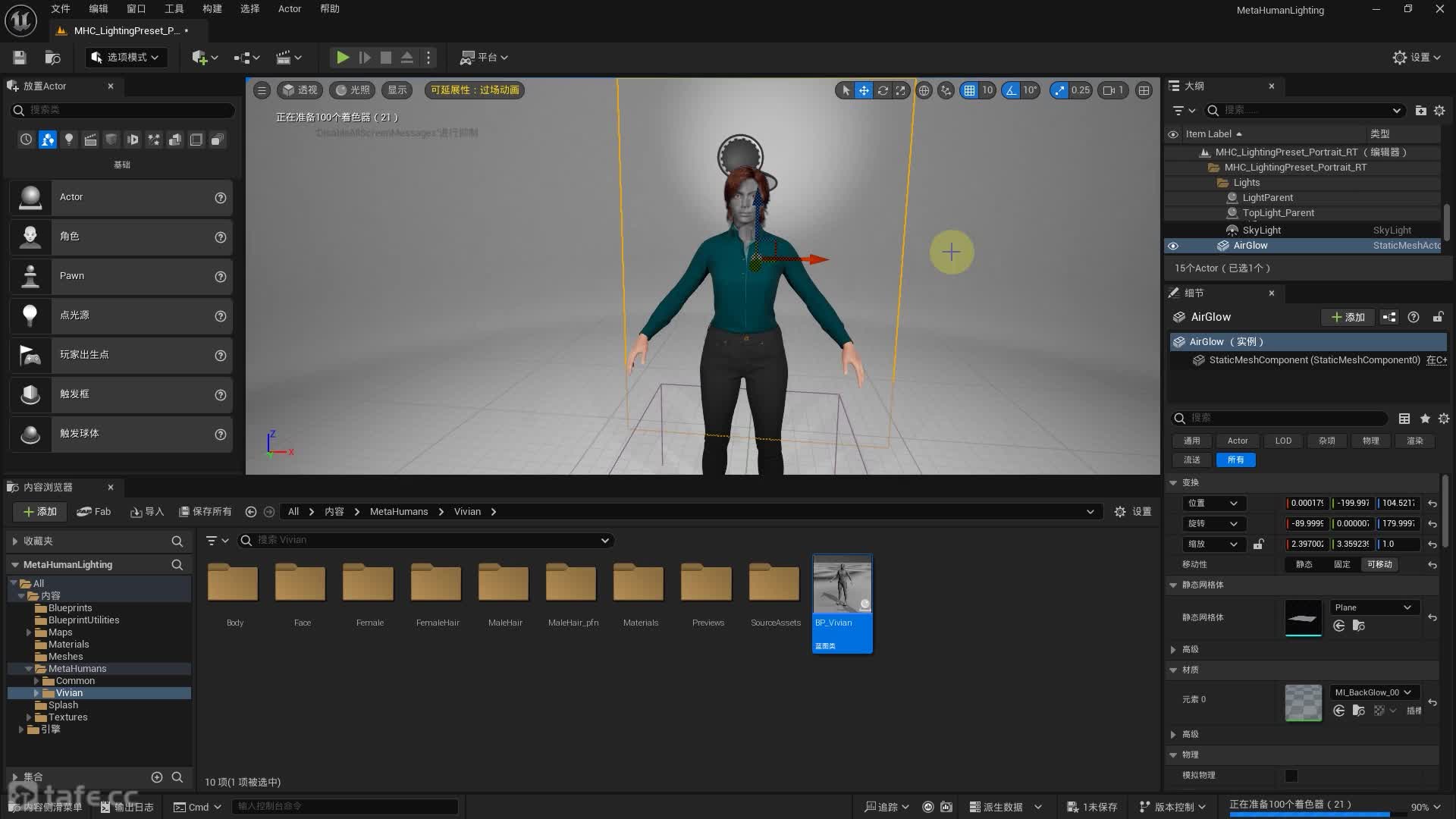Click the lock icon beside scale
1456x819 pixels.
coord(1258,544)
